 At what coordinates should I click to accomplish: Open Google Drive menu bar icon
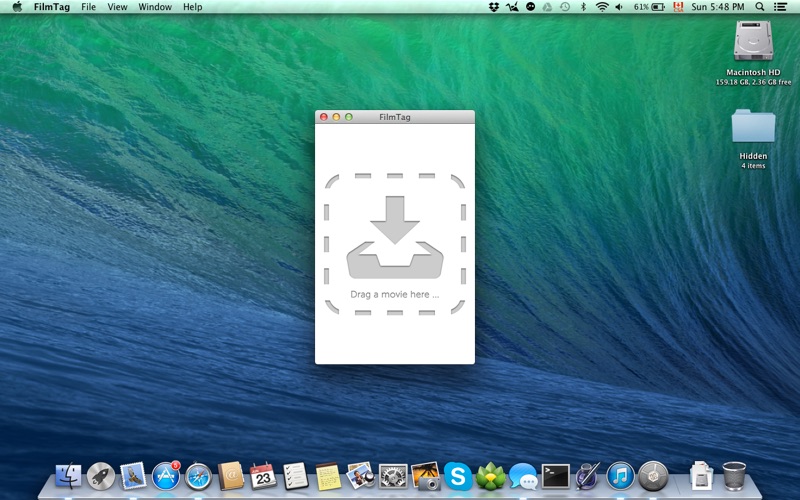547,7
